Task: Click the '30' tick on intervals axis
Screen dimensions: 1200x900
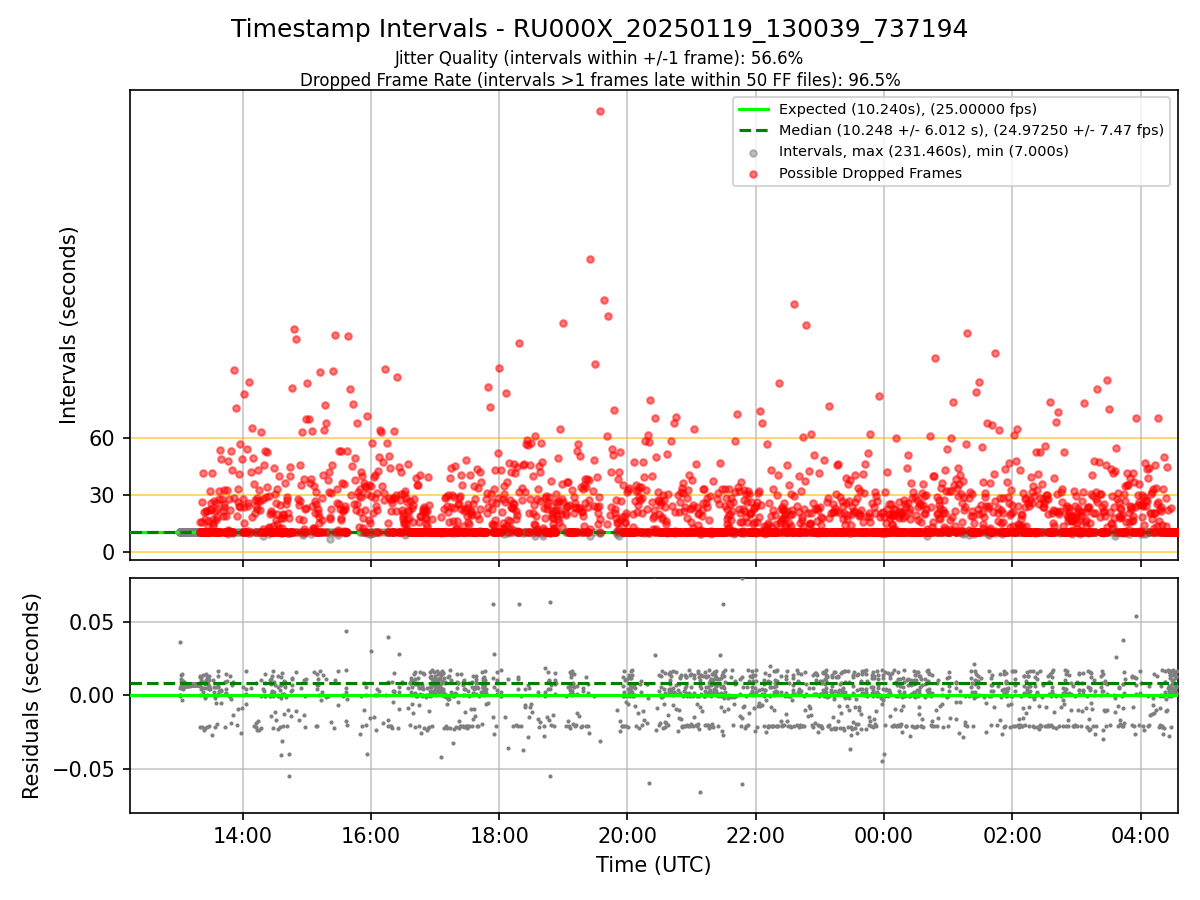Action: (104, 495)
